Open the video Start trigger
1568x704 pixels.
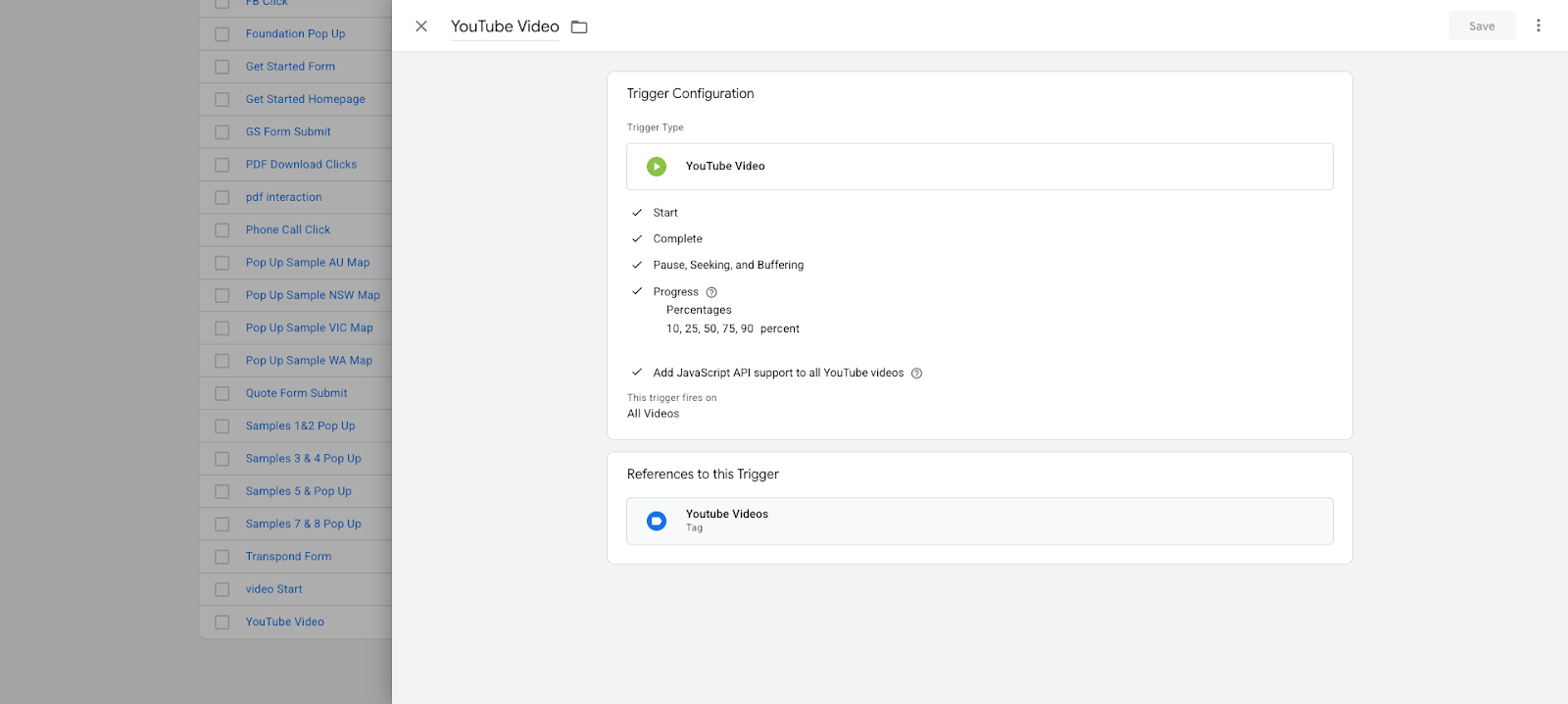point(273,589)
